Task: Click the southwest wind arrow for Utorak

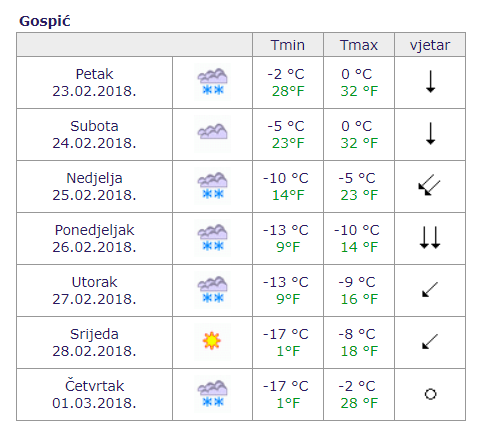Action: click(430, 289)
